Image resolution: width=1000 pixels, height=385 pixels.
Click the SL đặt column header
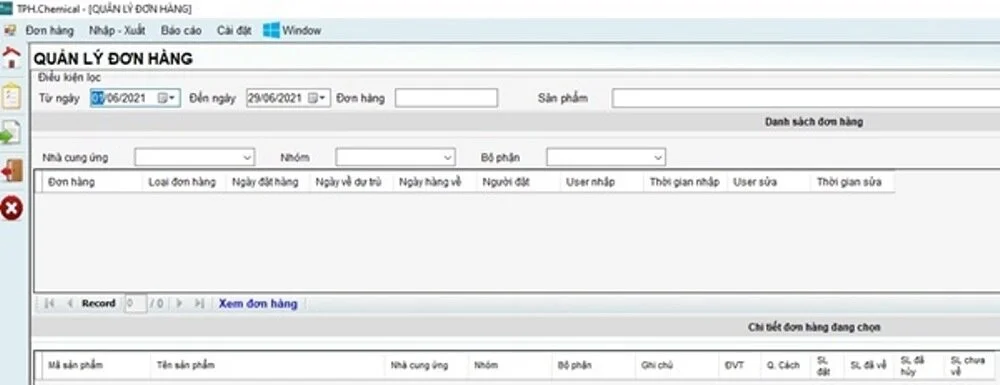point(827,365)
